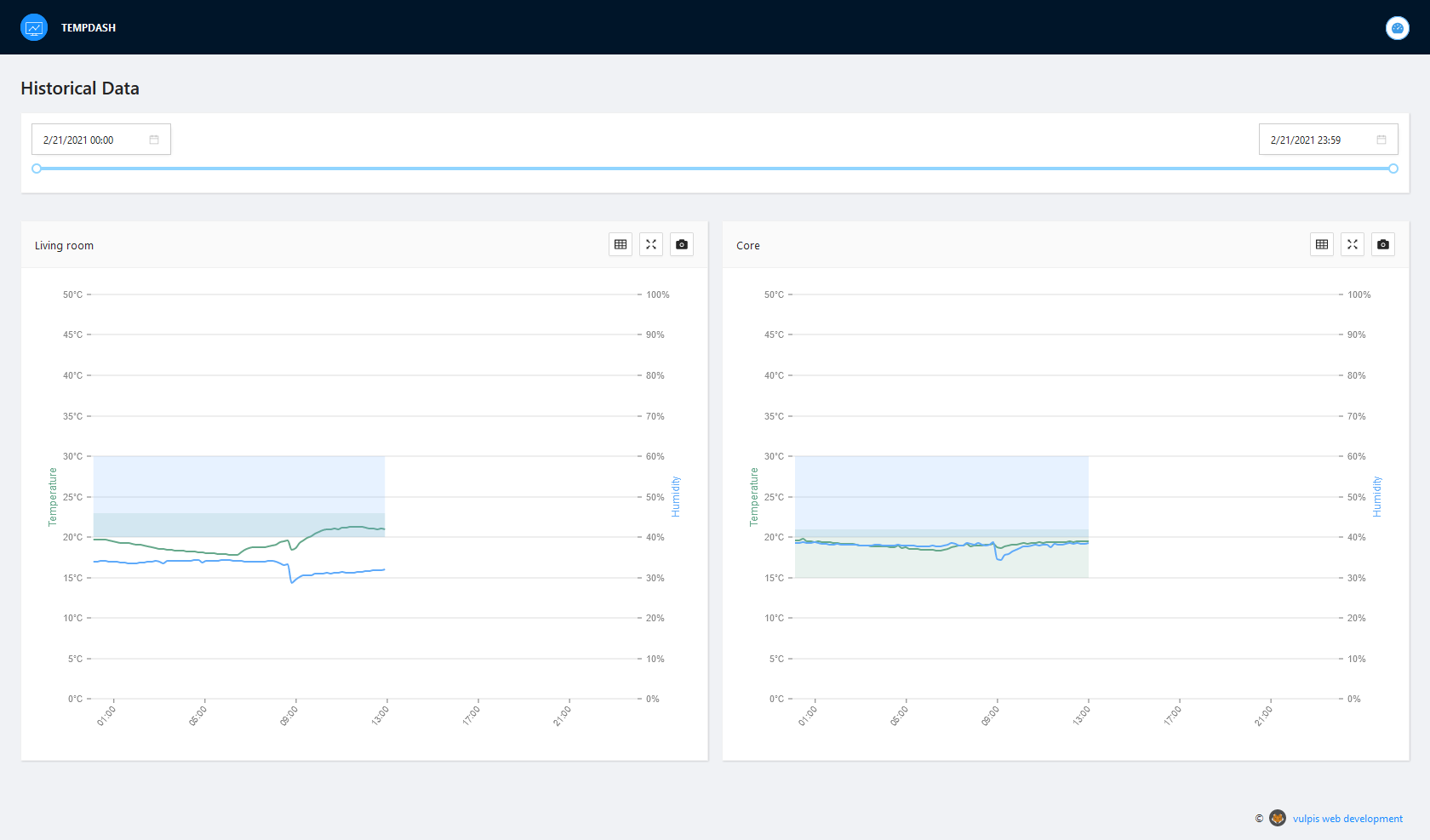Click the start date field 2/21/2021 00:00
The height and width of the screenshot is (840, 1430).
[101, 140]
